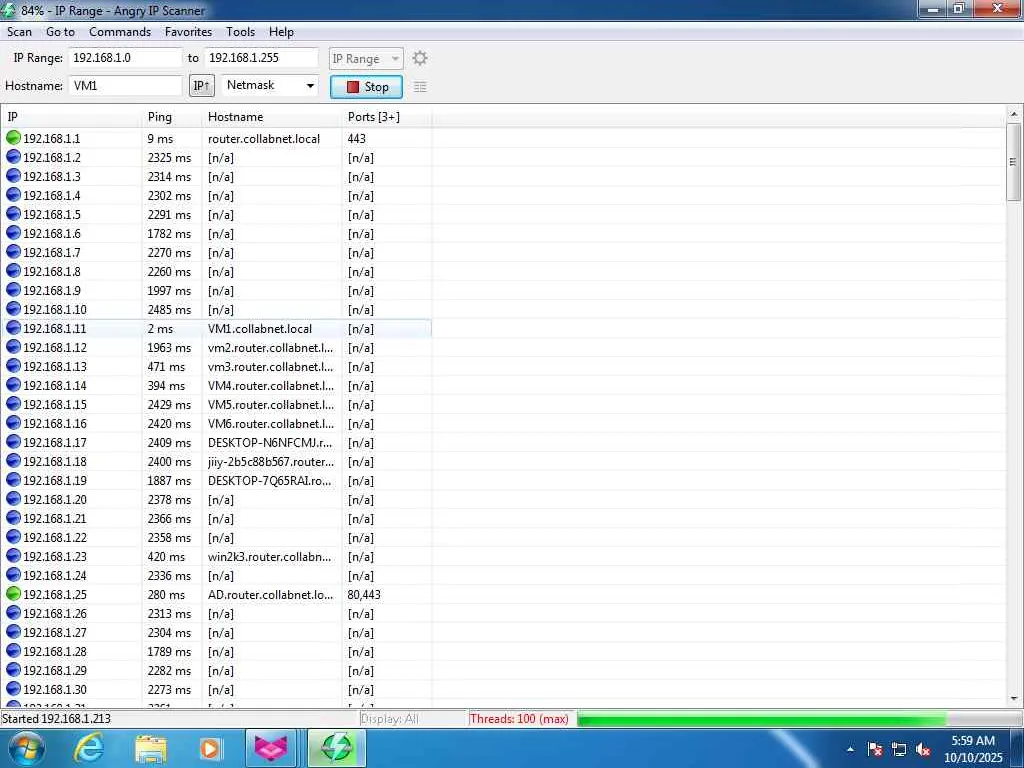Open the Favorites menu

[188, 31]
